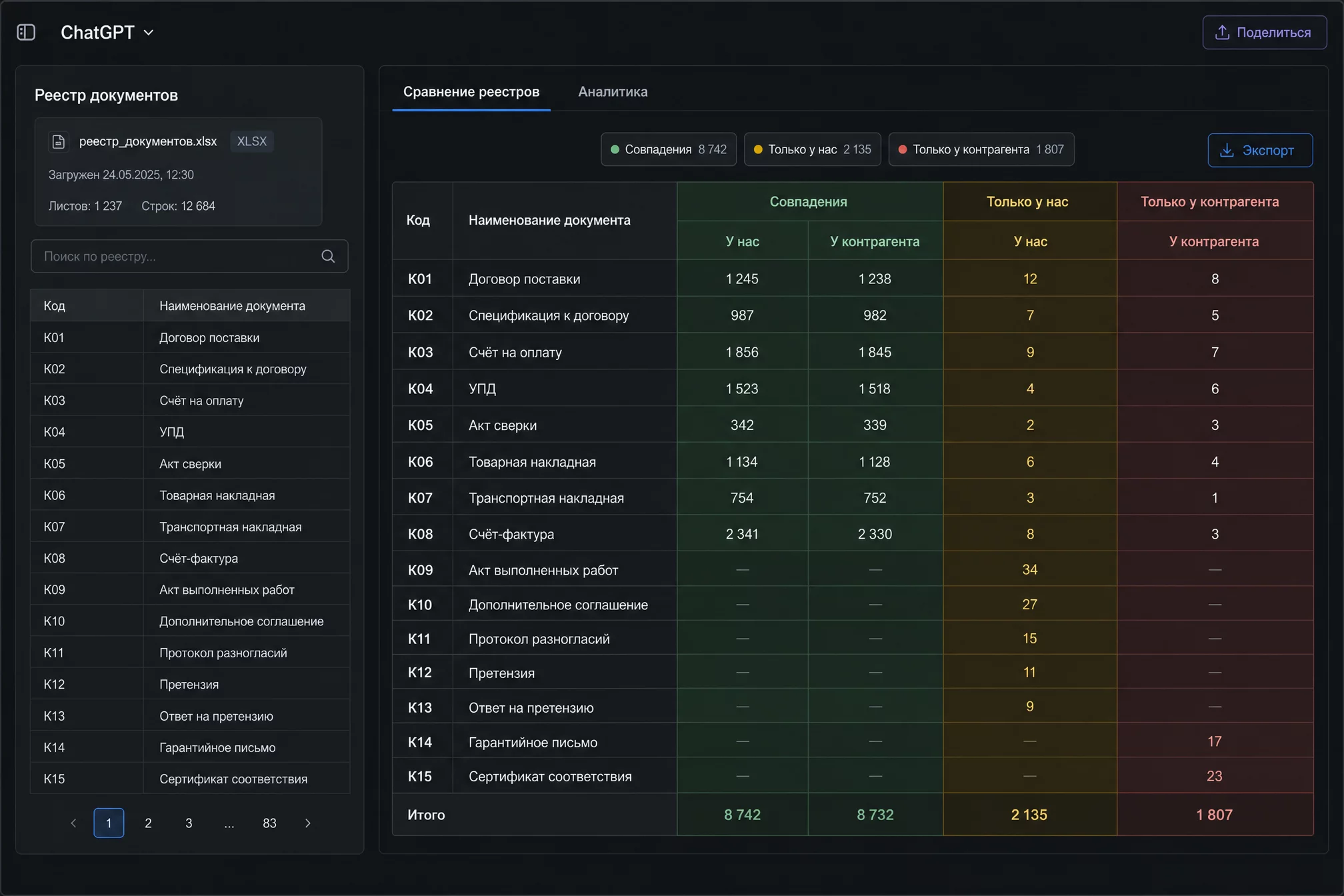Select page 3 in pagination
Viewport: 1344px width, 896px height.
click(189, 823)
